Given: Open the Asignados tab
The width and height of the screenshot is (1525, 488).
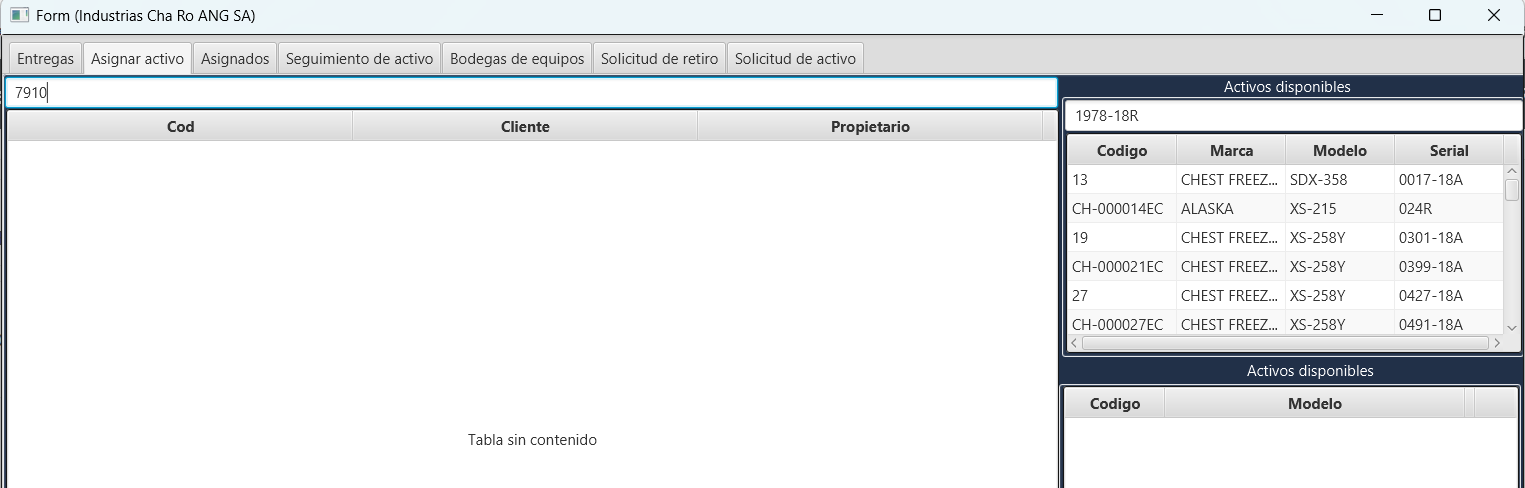Looking at the screenshot, I should 235,59.
